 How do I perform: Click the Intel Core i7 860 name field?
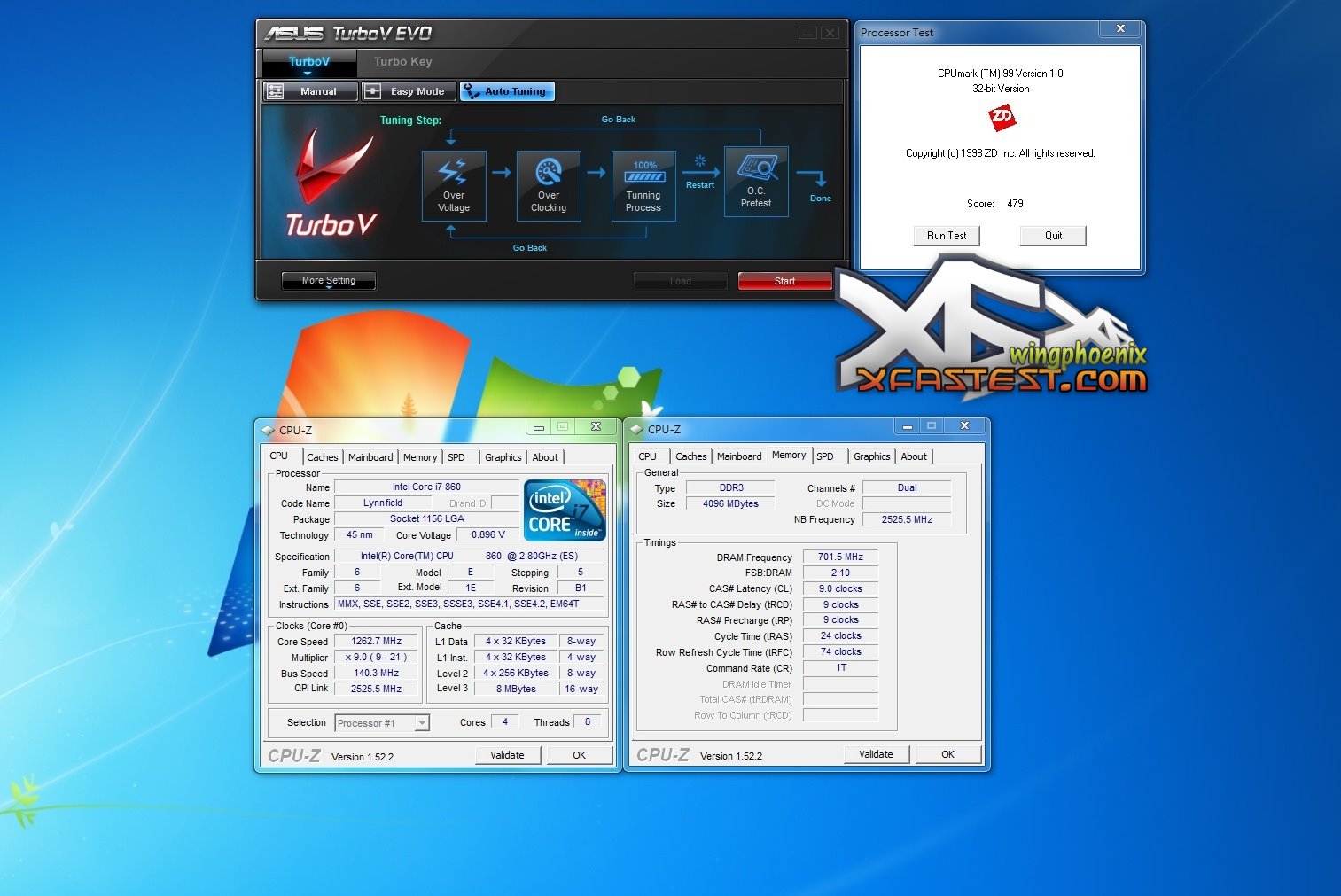[x=426, y=487]
